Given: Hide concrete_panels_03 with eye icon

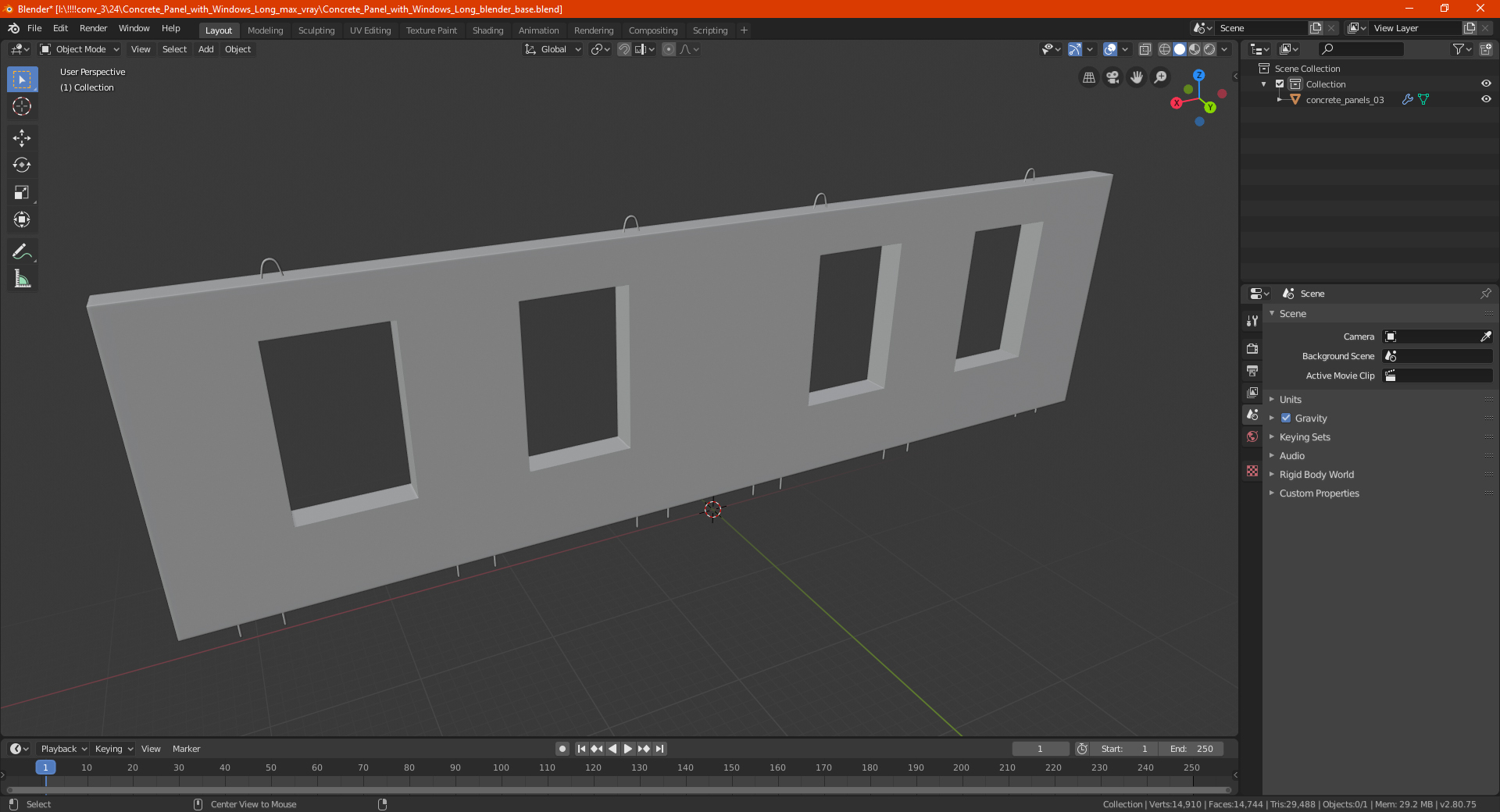Looking at the screenshot, I should click(1485, 100).
